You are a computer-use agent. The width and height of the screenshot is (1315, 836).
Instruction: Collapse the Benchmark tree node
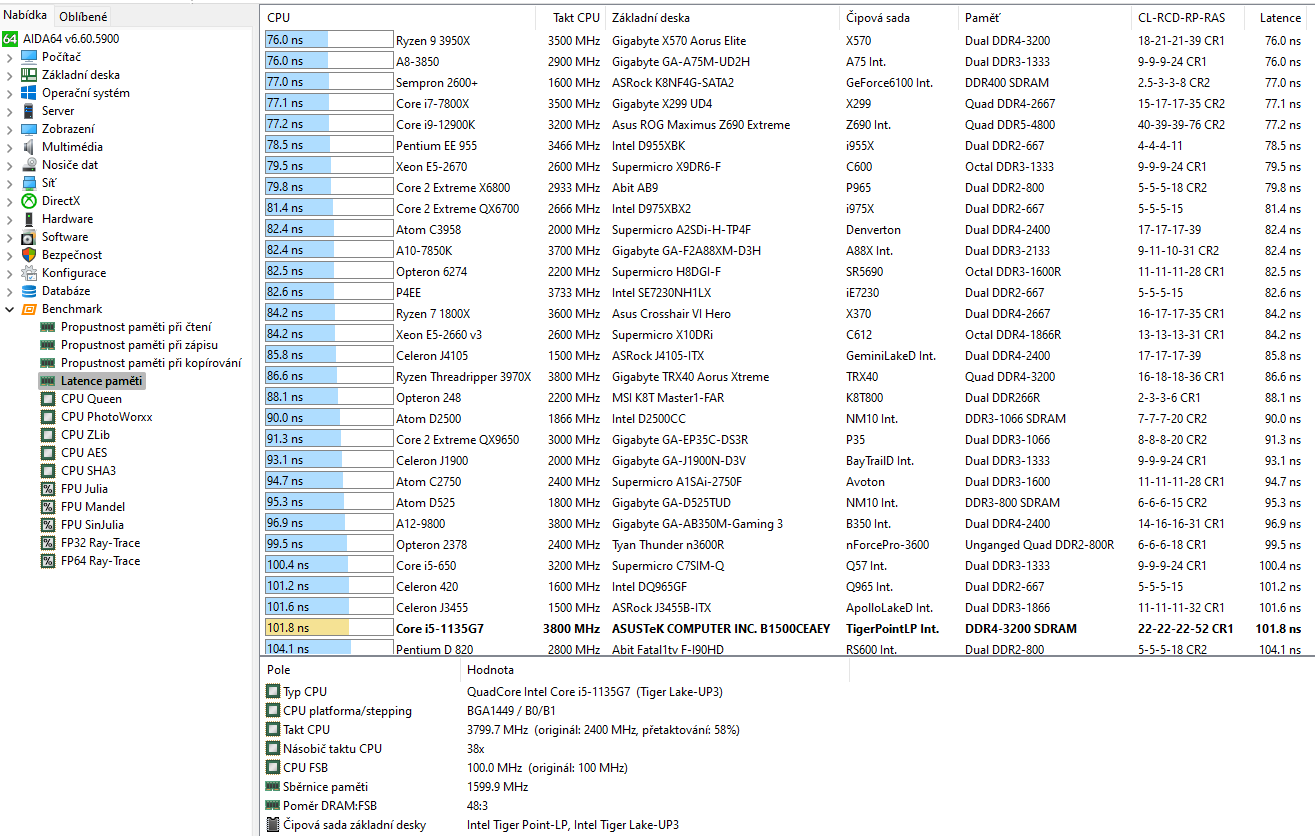pyautogui.click(x=10, y=309)
